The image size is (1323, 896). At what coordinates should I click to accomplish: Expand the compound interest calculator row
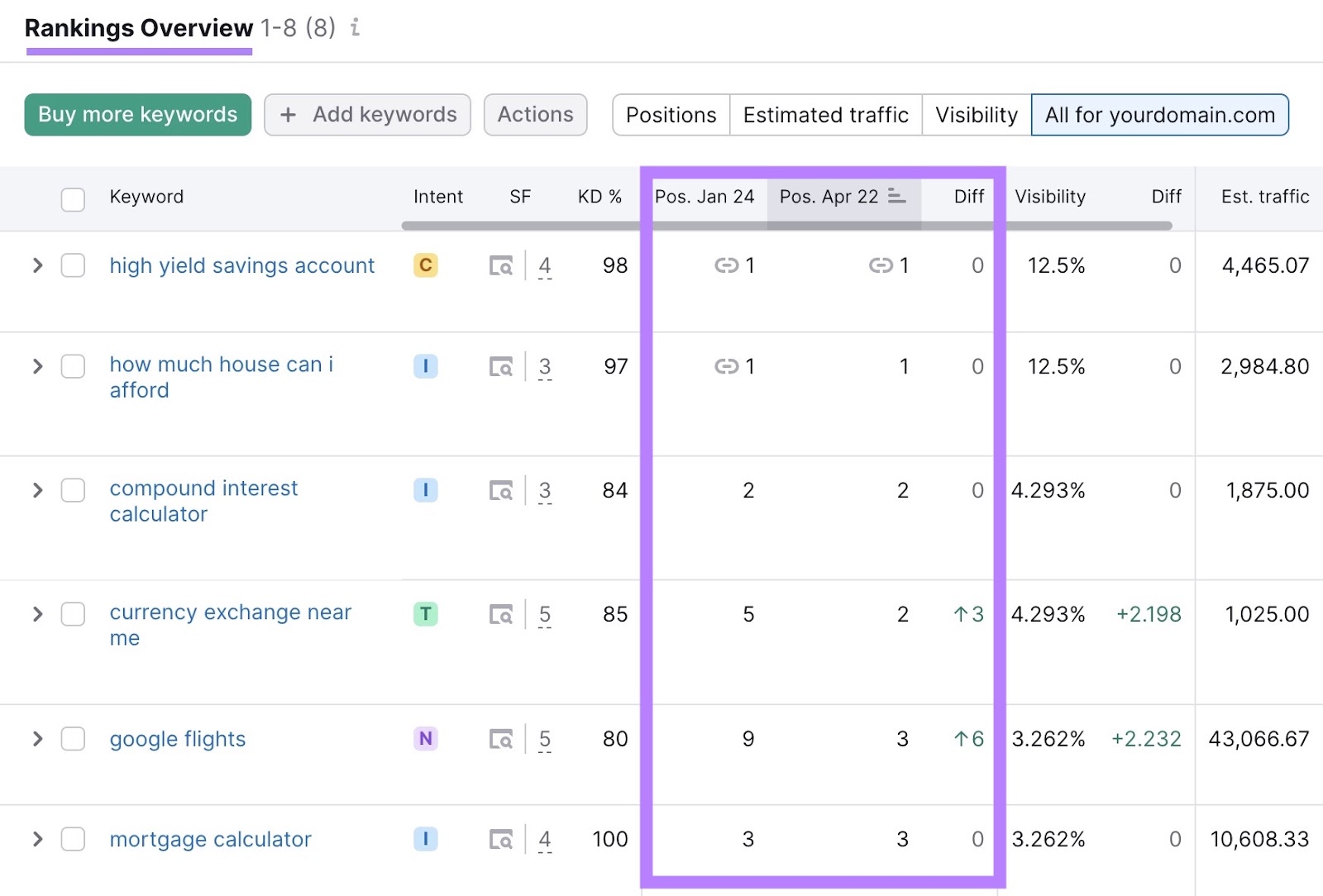(x=37, y=490)
